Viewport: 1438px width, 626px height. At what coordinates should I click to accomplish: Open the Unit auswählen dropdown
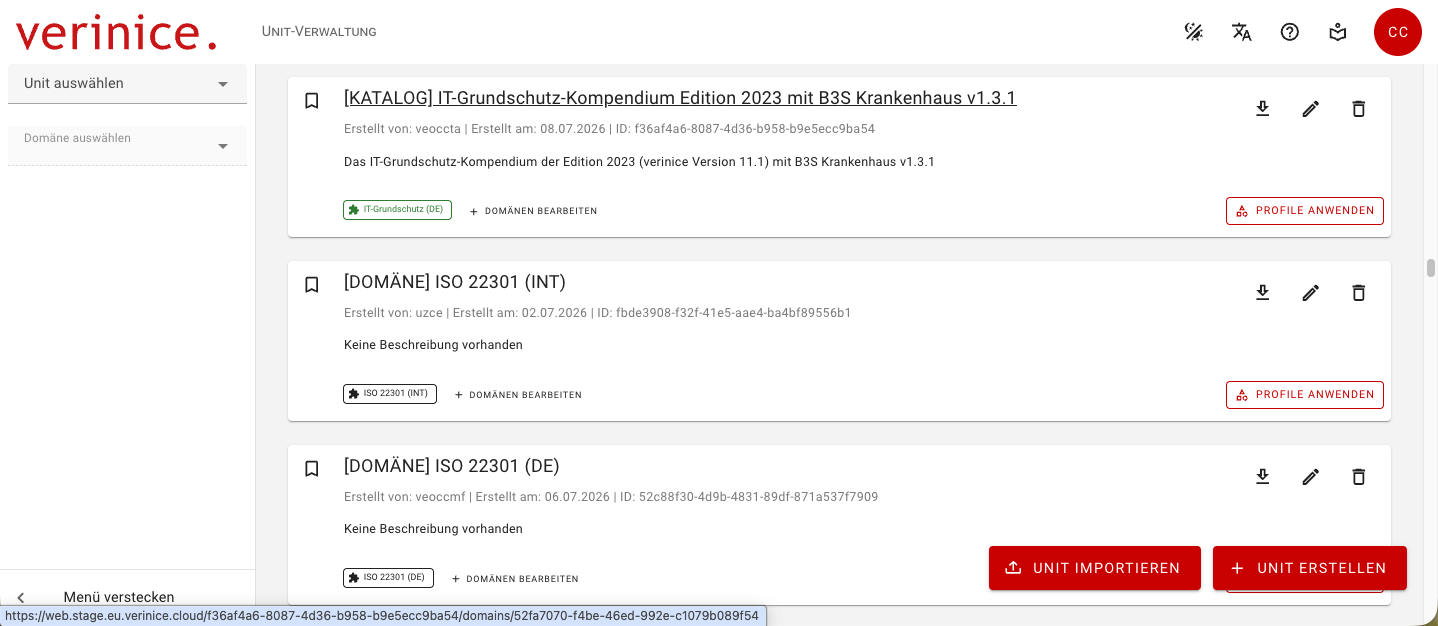[x=127, y=84]
